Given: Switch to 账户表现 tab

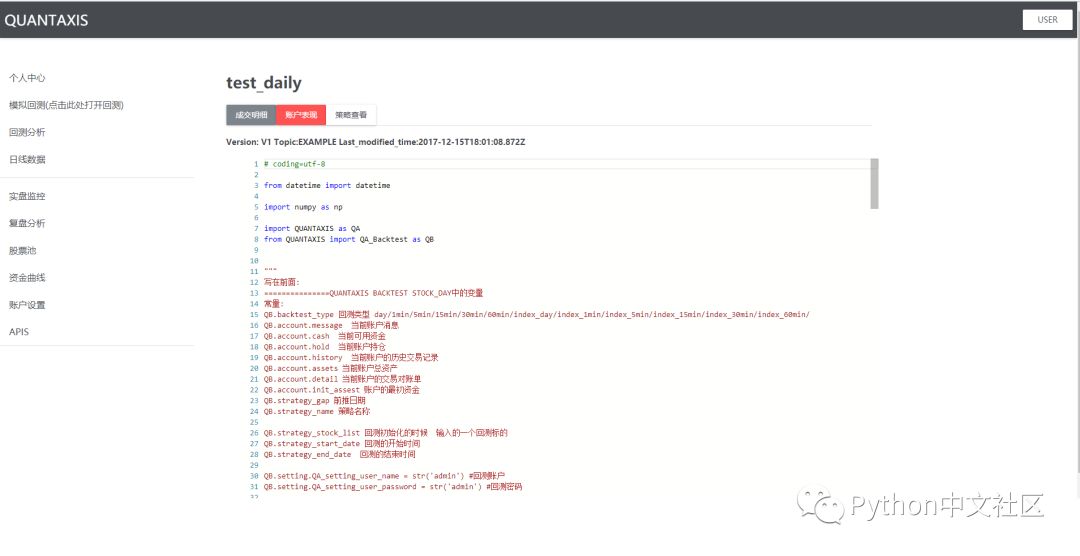Looking at the screenshot, I should coord(301,115).
